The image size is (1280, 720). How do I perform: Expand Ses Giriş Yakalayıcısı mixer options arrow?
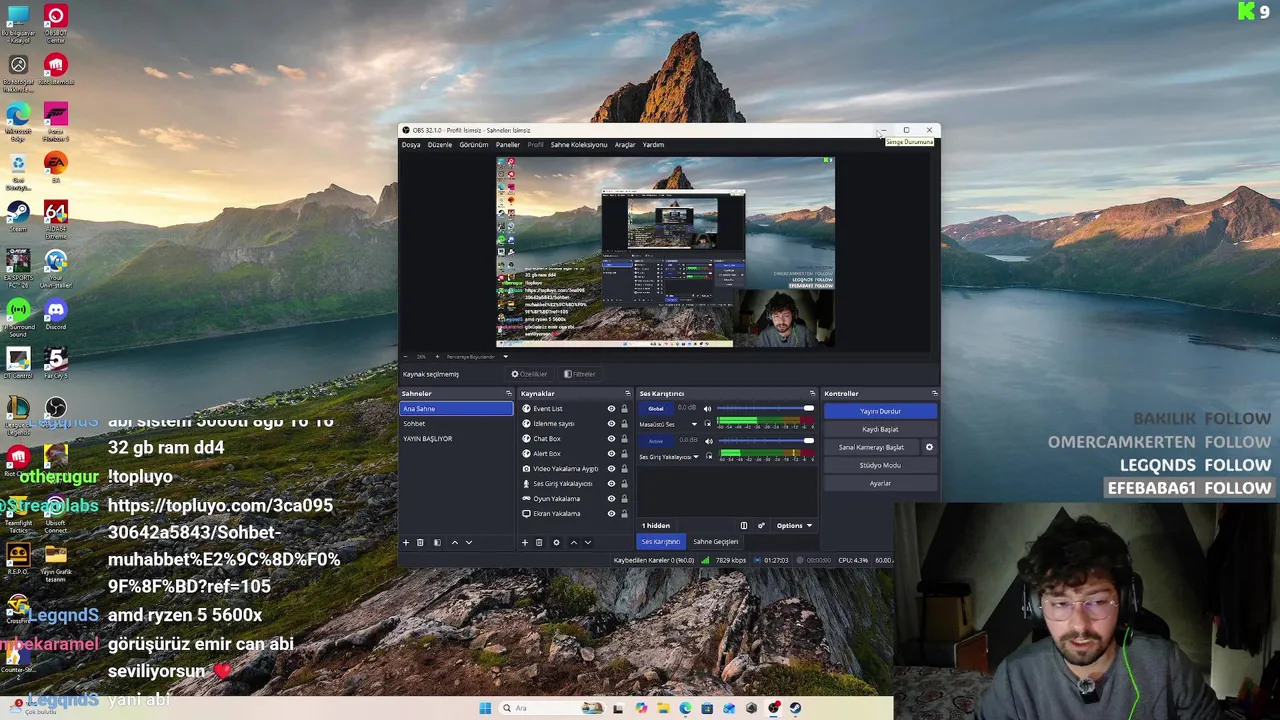pyautogui.click(x=696, y=457)
